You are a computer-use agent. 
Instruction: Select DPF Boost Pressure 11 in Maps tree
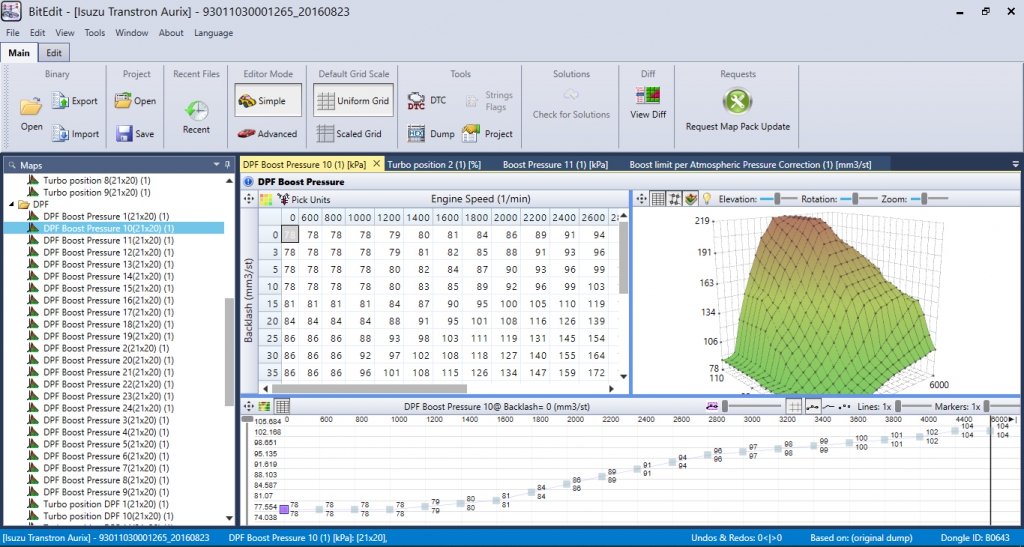click(108, 240)
